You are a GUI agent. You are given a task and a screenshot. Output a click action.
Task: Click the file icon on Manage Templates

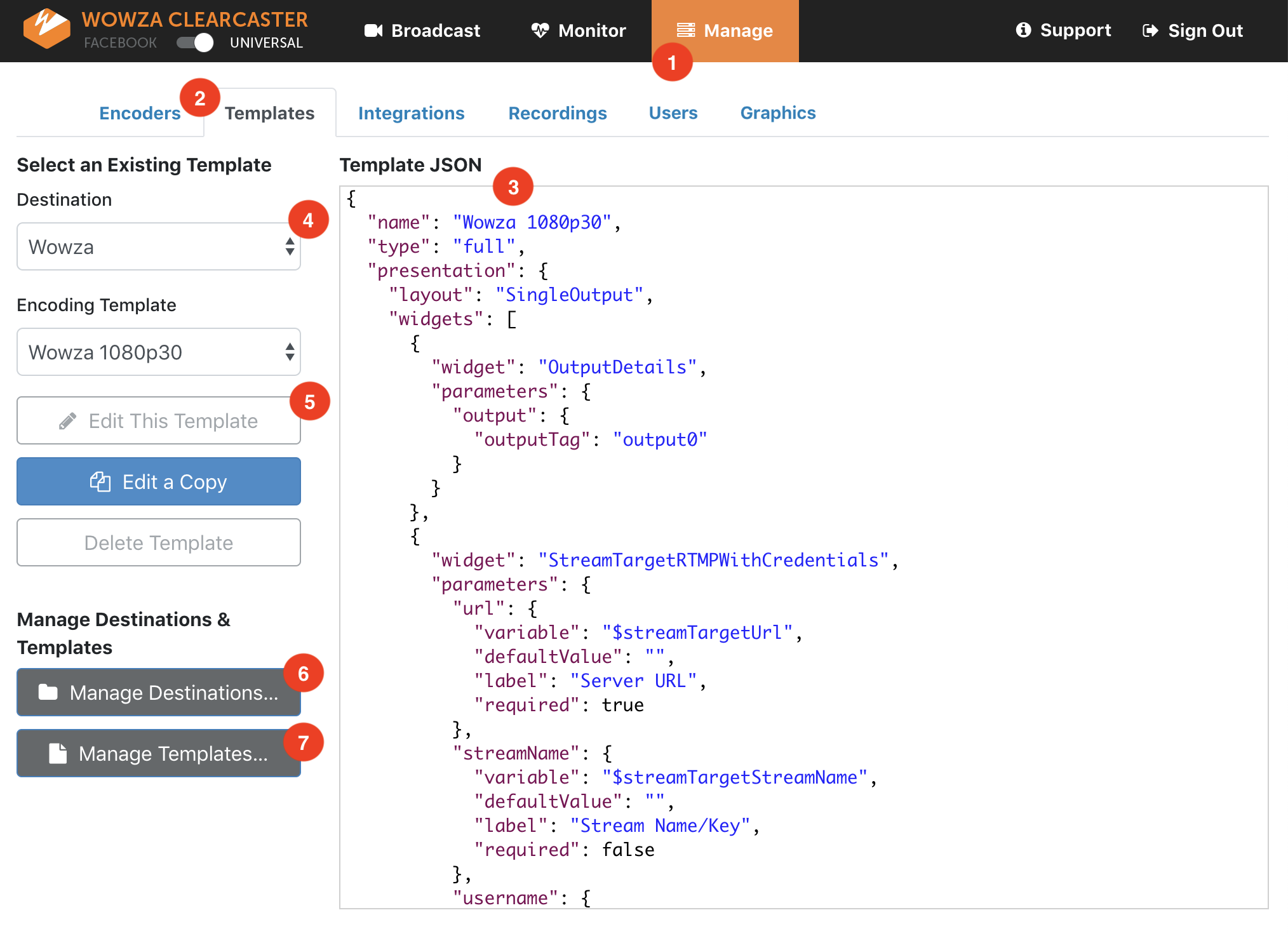[x=58, y=753]
